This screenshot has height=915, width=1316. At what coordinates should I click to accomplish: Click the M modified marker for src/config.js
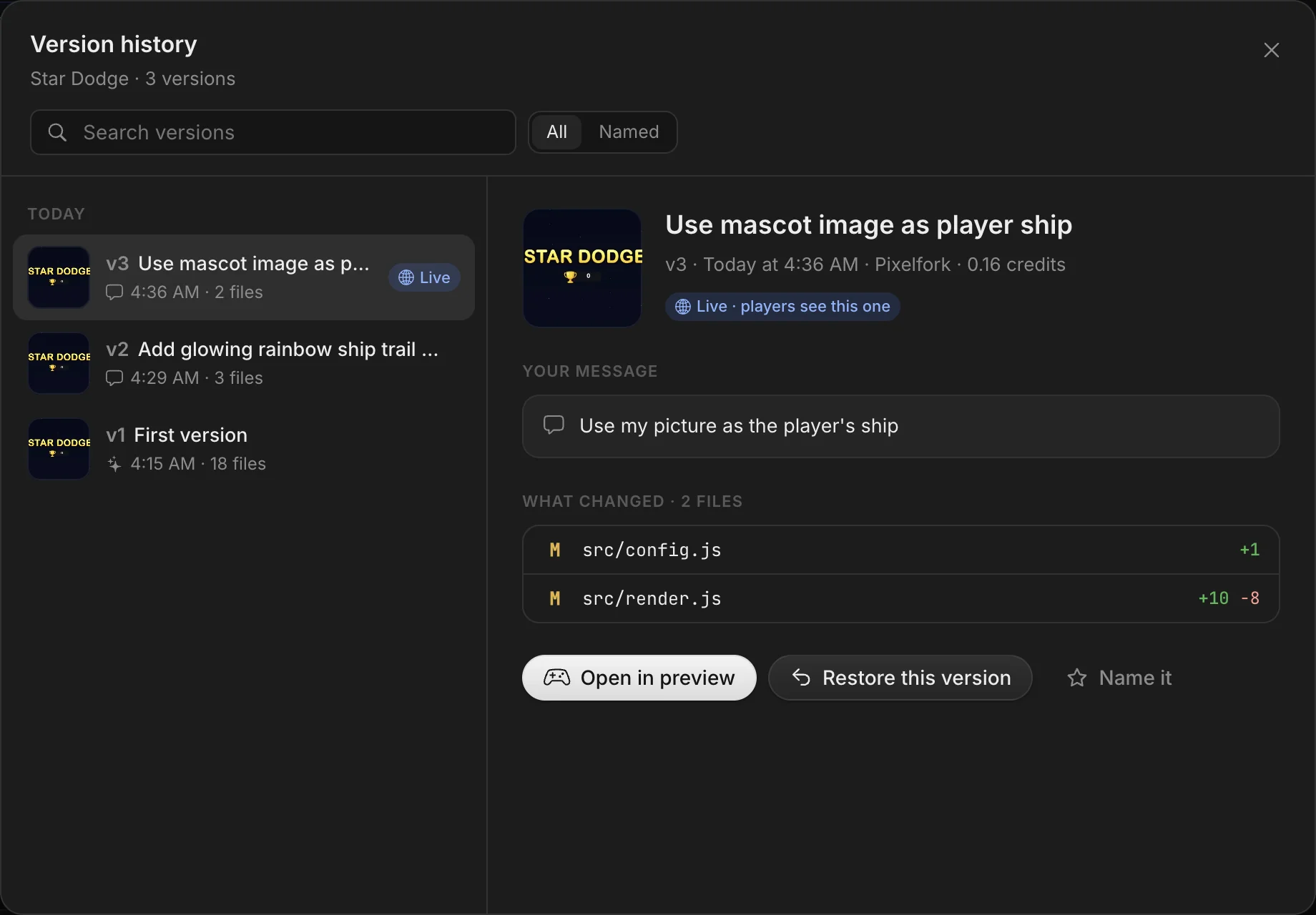tap(555, 550)
